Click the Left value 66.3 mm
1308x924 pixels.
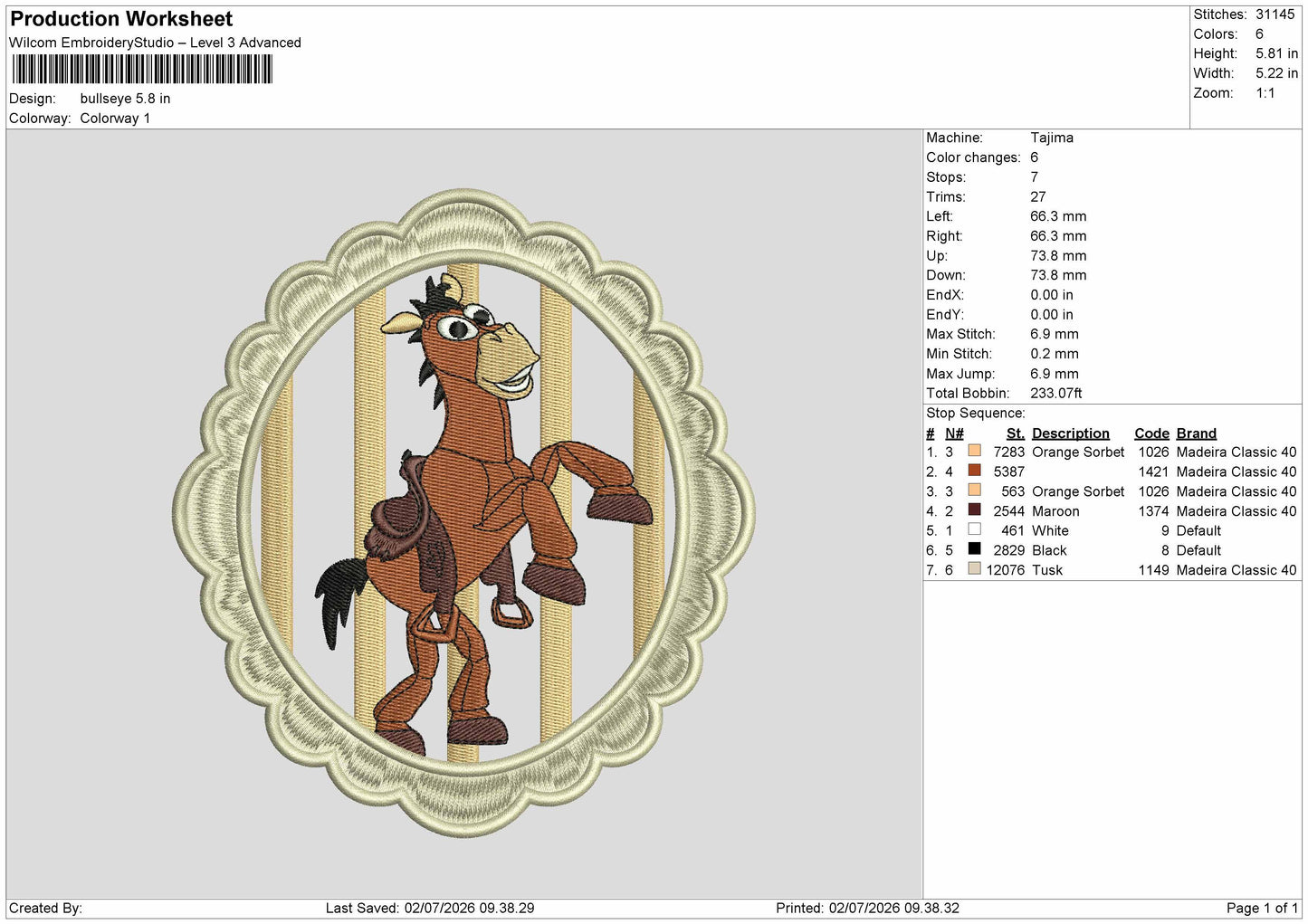[1058, 216]
